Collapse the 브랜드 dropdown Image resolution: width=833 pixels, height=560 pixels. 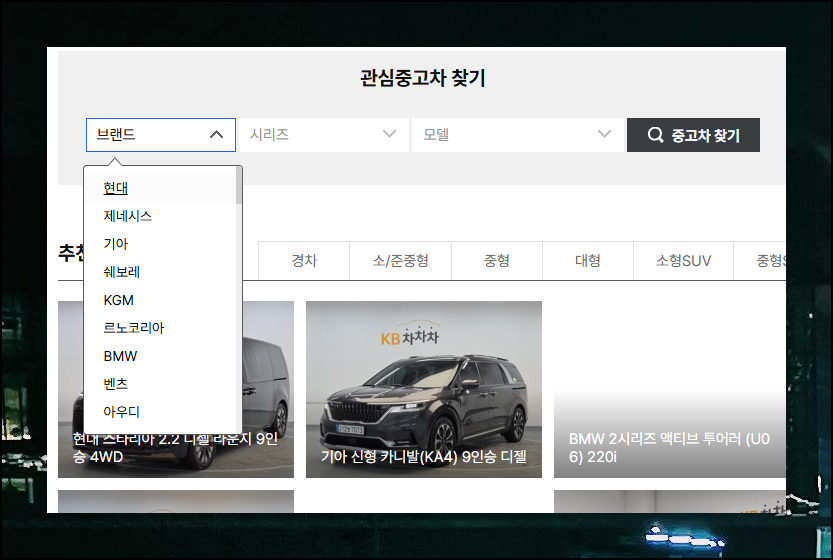click(x=160, y=135)
